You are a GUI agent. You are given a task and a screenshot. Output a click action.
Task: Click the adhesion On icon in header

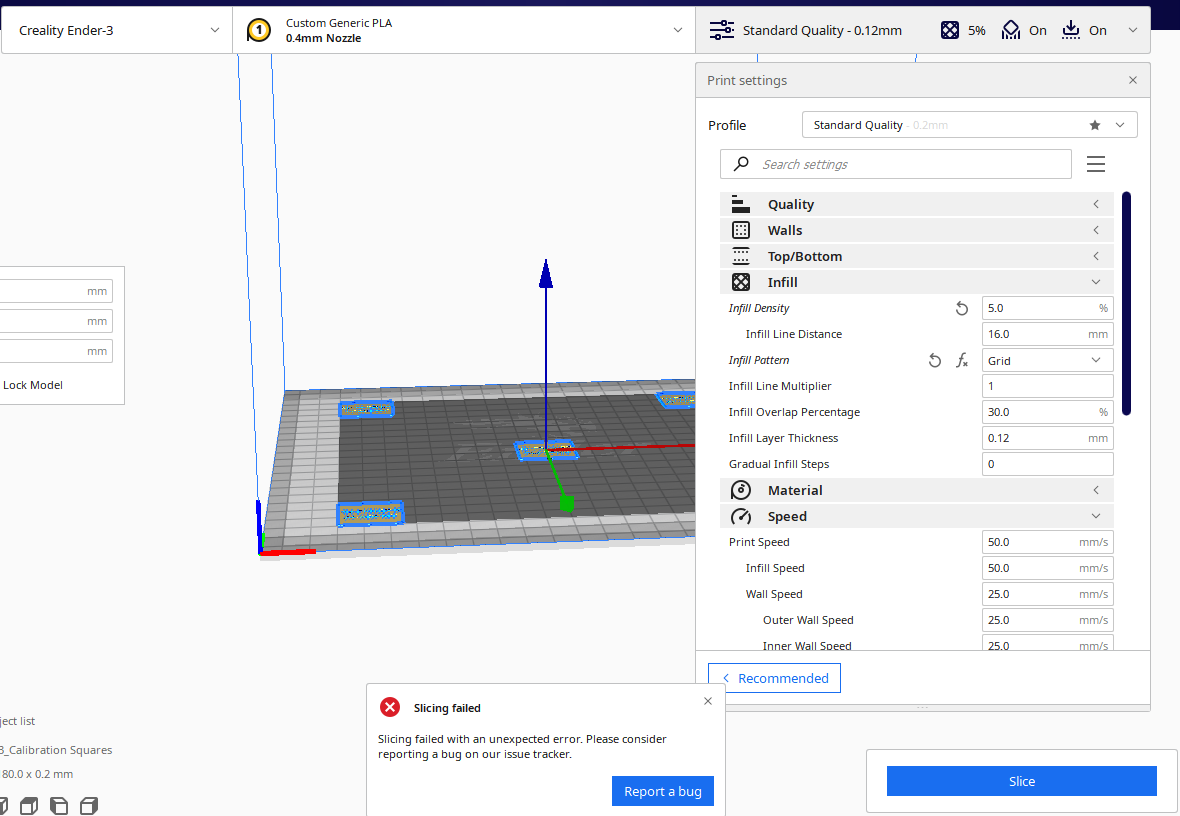pyautogui.click(x=1070, y=30)
